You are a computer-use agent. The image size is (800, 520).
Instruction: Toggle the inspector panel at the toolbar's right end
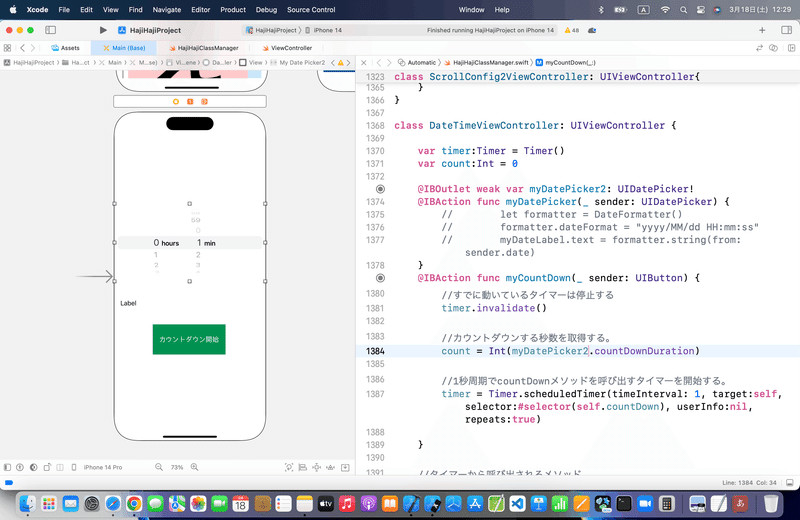[786, 30]
